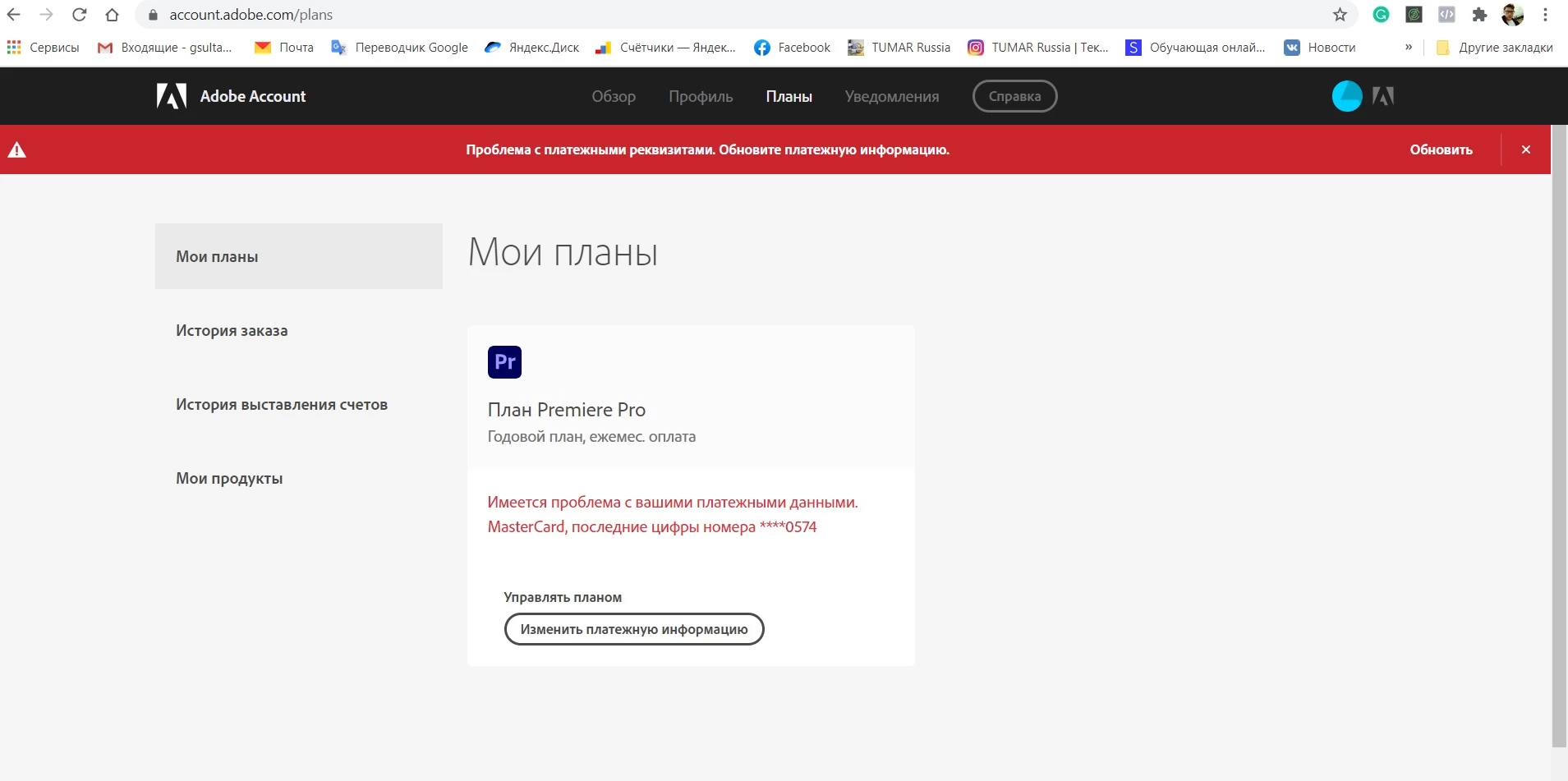Viewport: 1568px width, 781px height.
Task: Open Другие закладки folder
Action: (x=1495, y=48)
